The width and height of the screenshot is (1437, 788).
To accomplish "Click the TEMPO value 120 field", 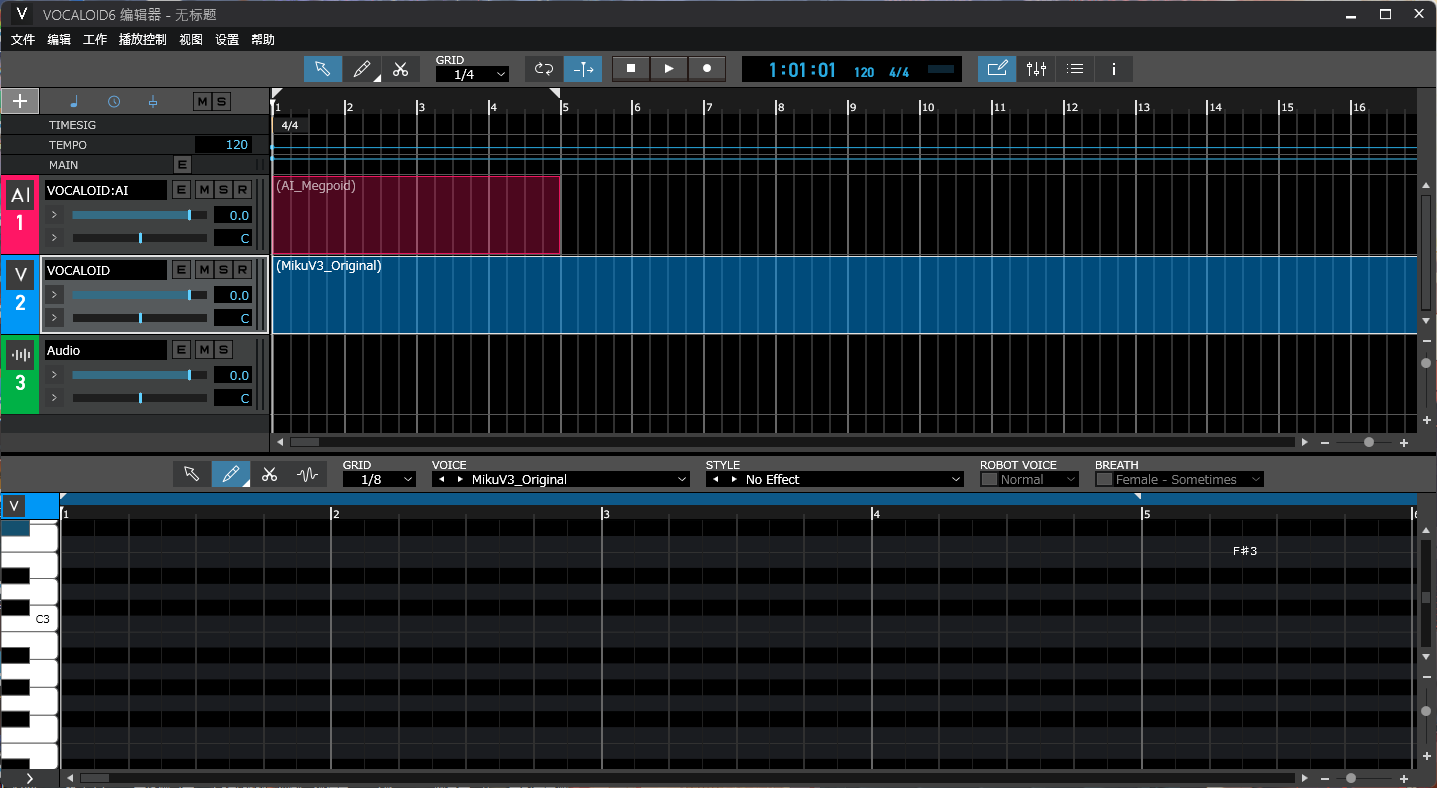I will coord(223,145).
